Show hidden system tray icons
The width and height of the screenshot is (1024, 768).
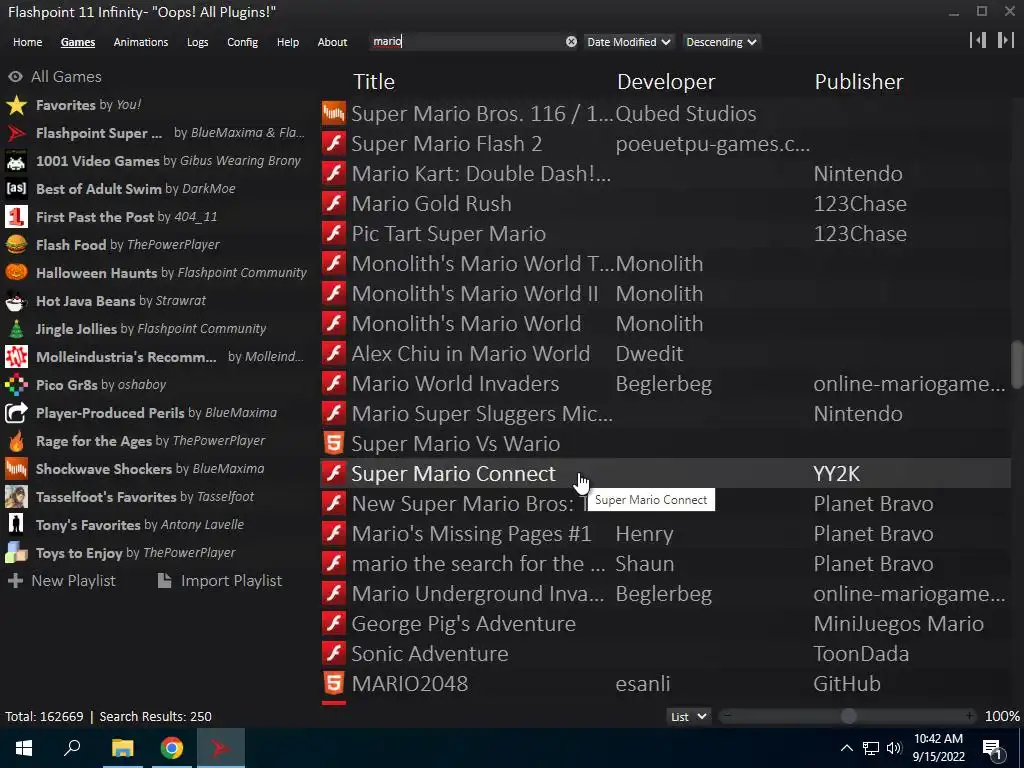click(x=846, y=748)
